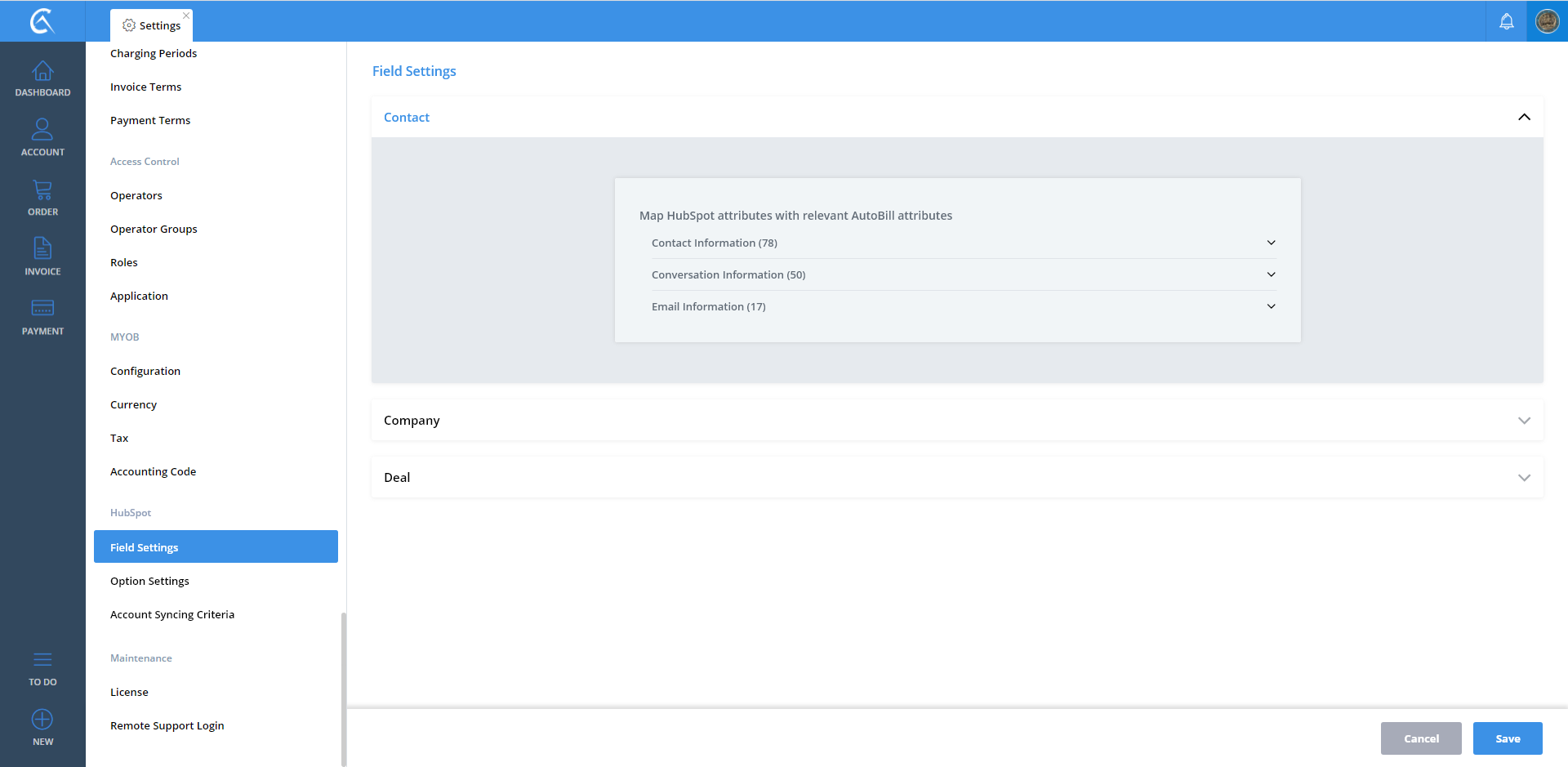This screenshot has height=767, width=1568.
Task: Expand Conversation Information (50) group
Action: click(1271, 274)
